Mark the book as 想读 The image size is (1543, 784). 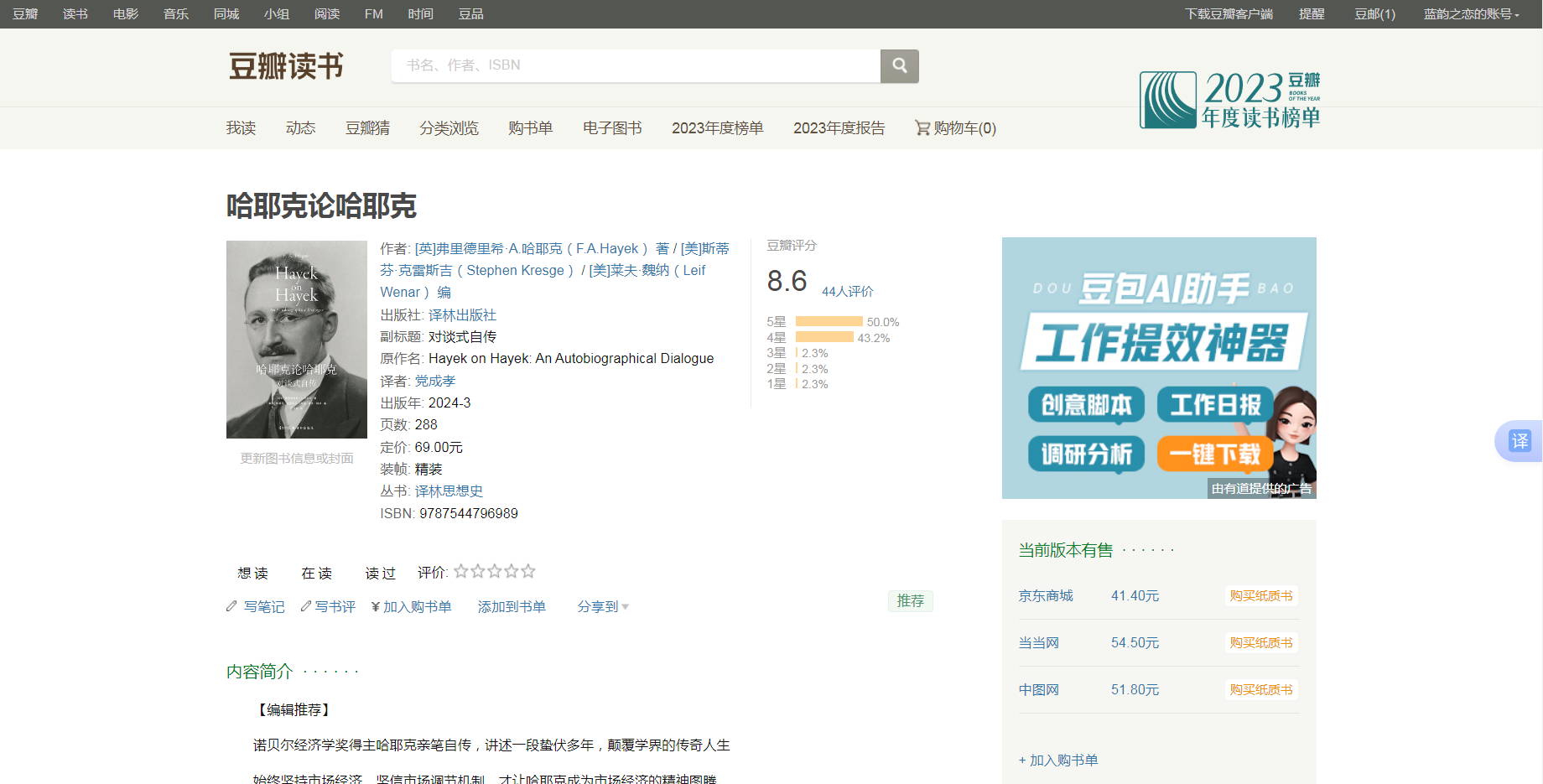tap(252, 574)
